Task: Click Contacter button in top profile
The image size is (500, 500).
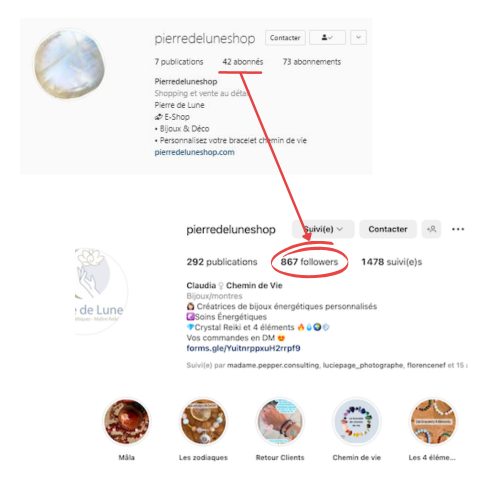Action: click(x=285, y=37)
